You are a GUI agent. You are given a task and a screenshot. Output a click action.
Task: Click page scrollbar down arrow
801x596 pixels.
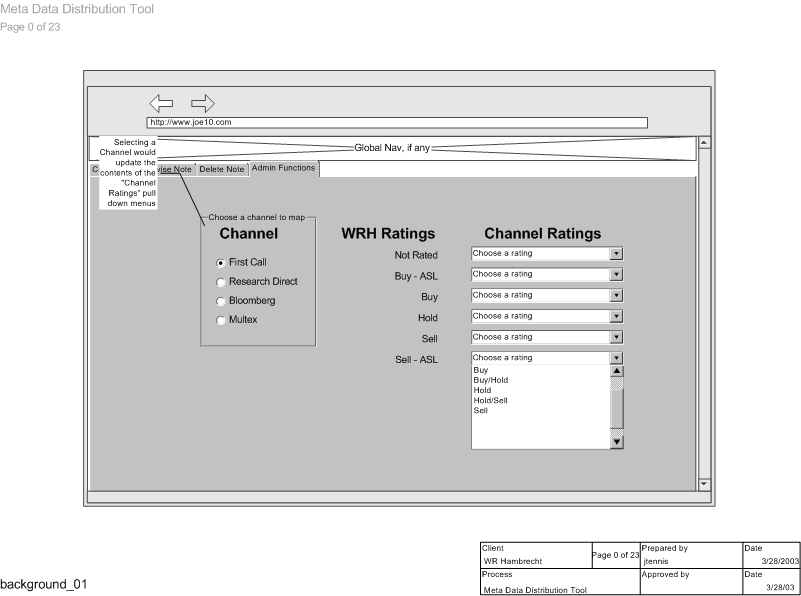(x=704, y=483)
